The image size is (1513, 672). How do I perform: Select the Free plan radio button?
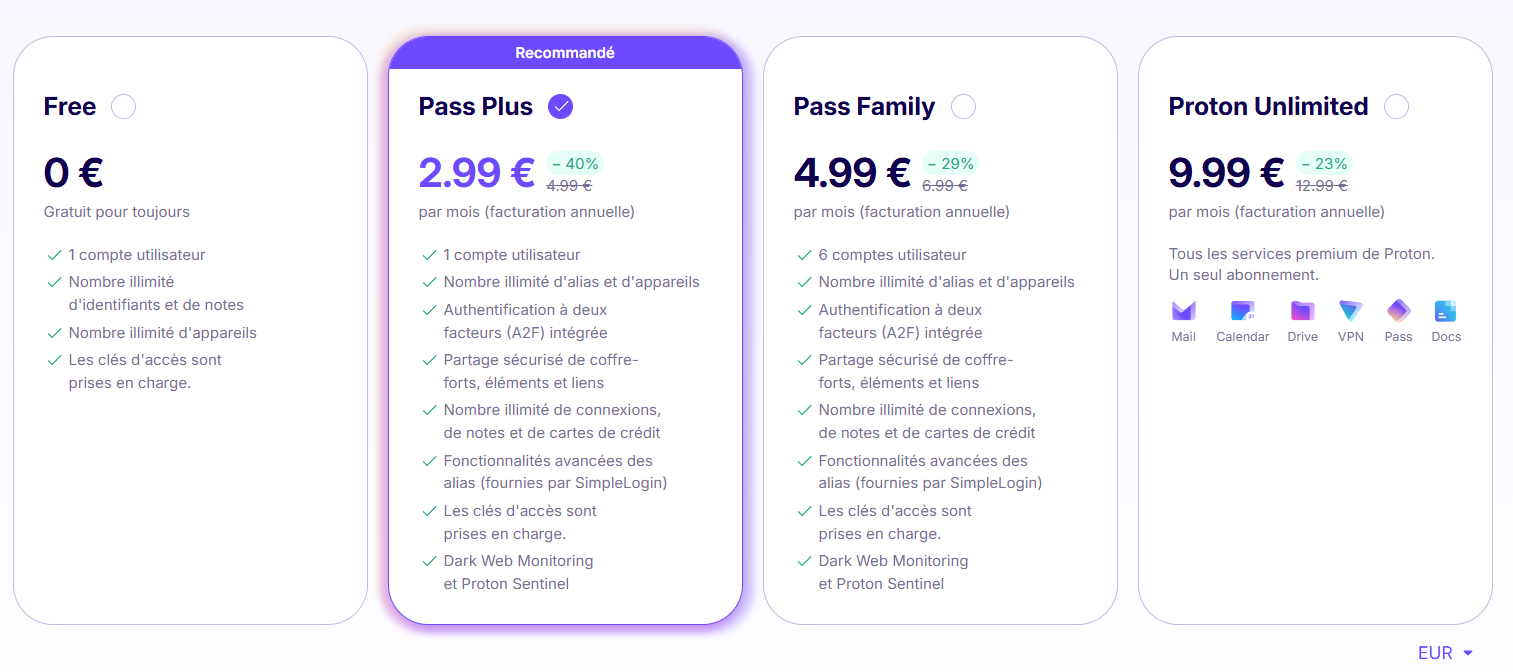pyautogui.click(x=124, y=106)
